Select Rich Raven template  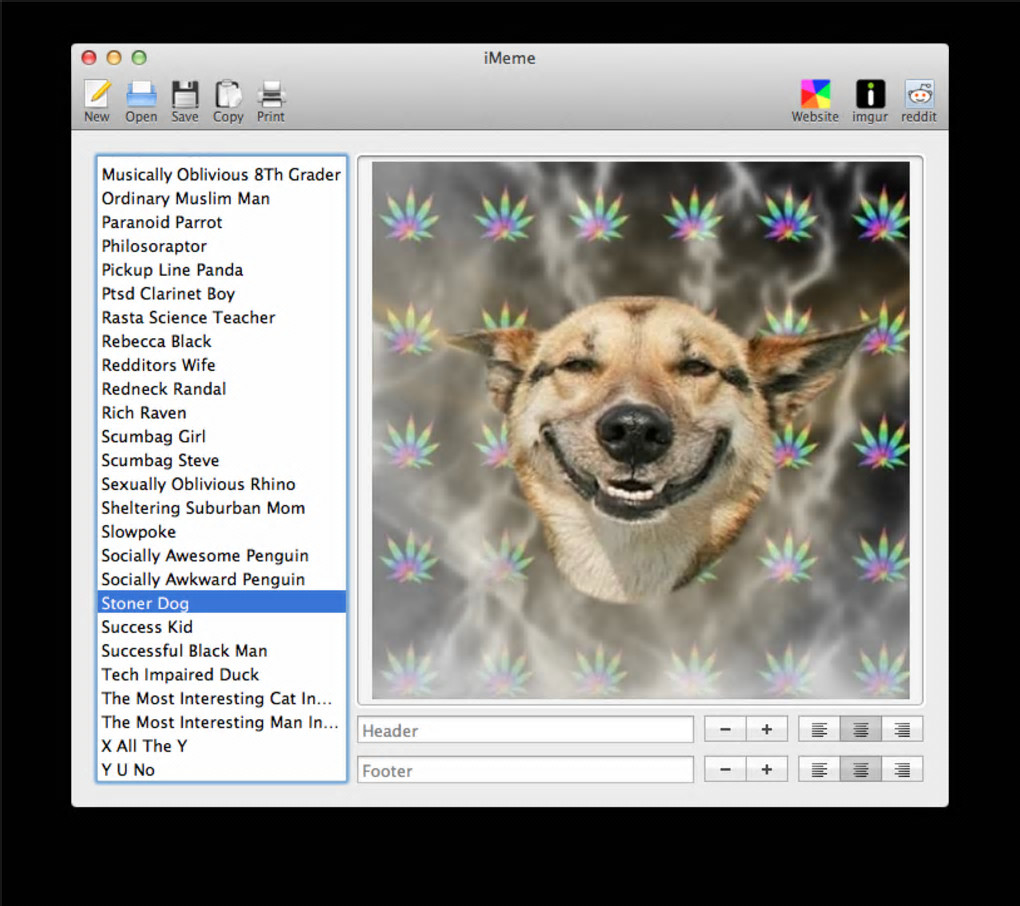point(221,412)
